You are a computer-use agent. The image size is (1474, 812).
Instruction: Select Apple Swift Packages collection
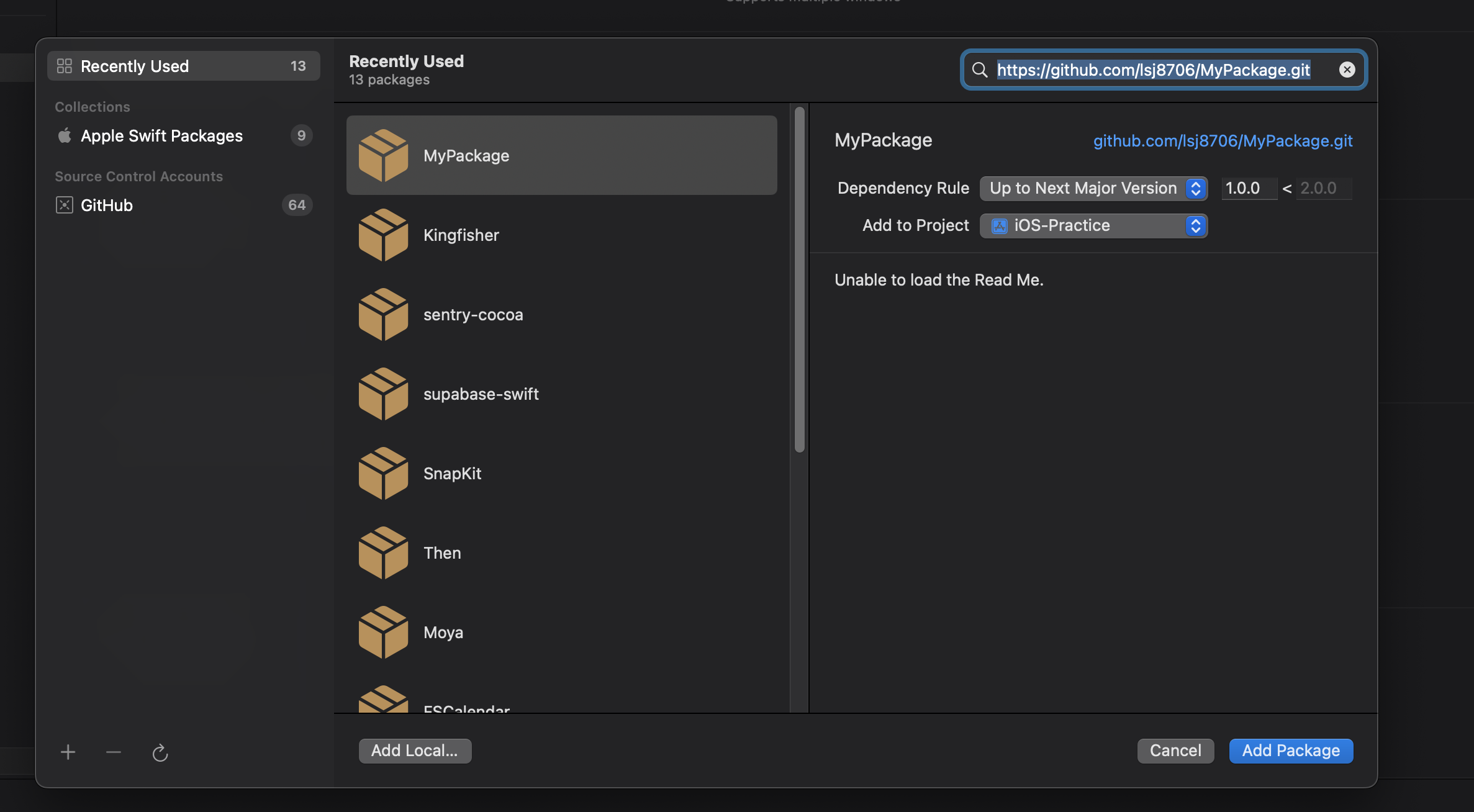coord(184,135)
